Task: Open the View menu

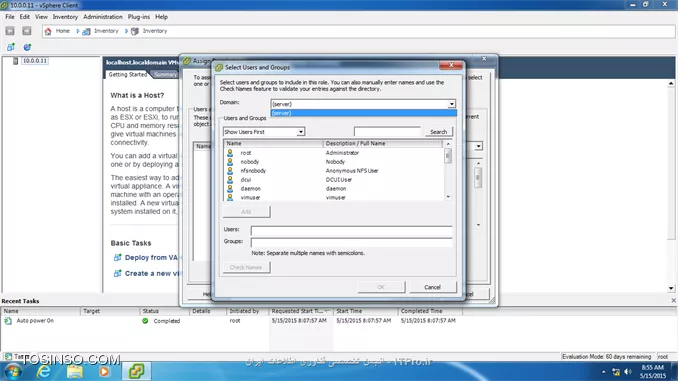Action: (41, 17)
